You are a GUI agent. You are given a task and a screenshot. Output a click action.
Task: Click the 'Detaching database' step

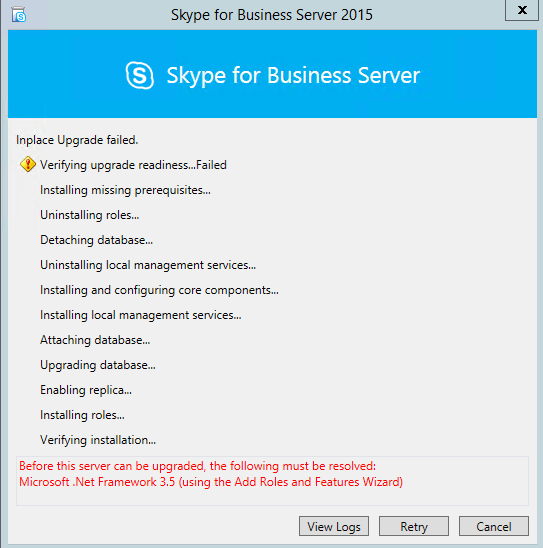pyautogui.click(x=96, y=240)
